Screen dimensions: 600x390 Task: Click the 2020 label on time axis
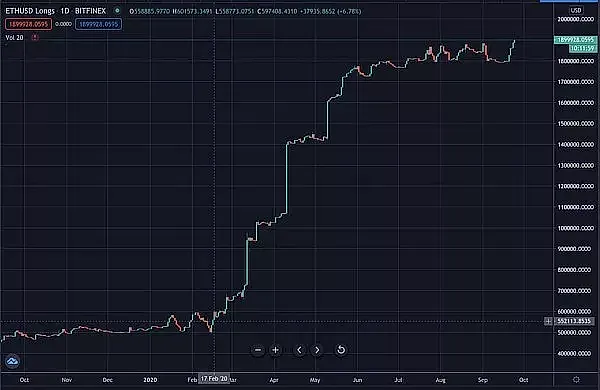[x=150, y=380]
